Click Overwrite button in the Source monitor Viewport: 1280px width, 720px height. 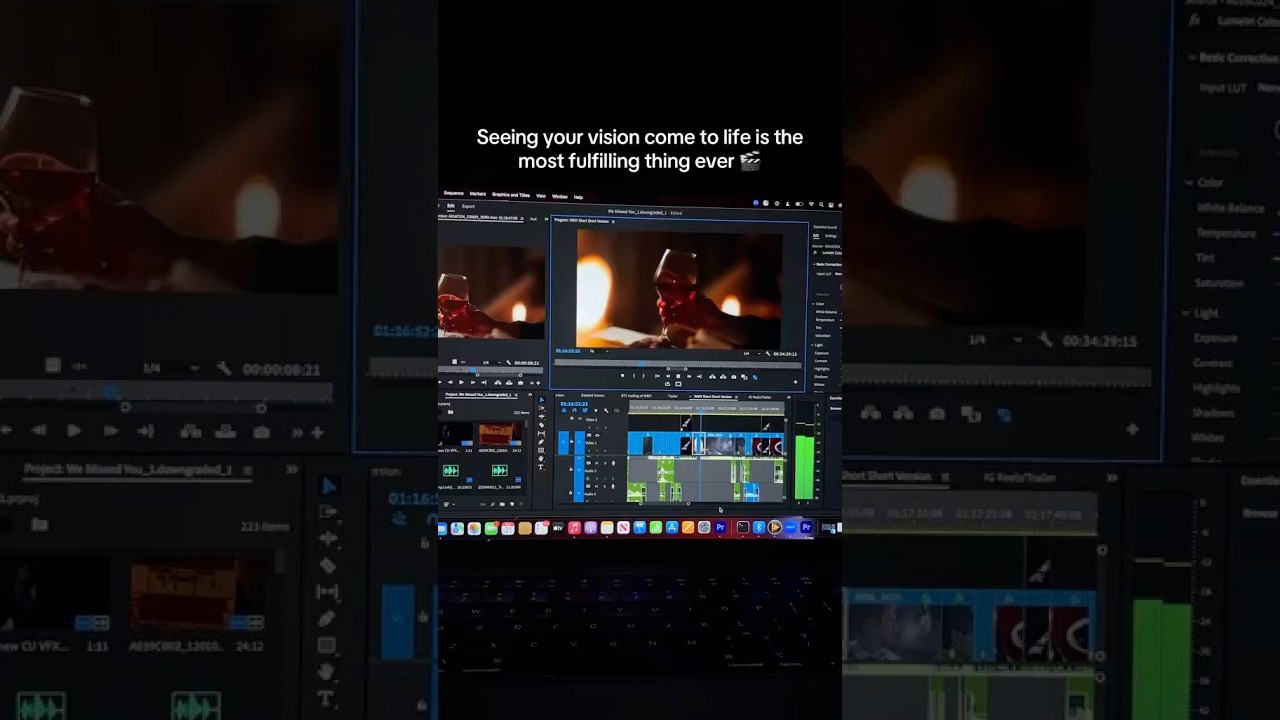[509, 382]
